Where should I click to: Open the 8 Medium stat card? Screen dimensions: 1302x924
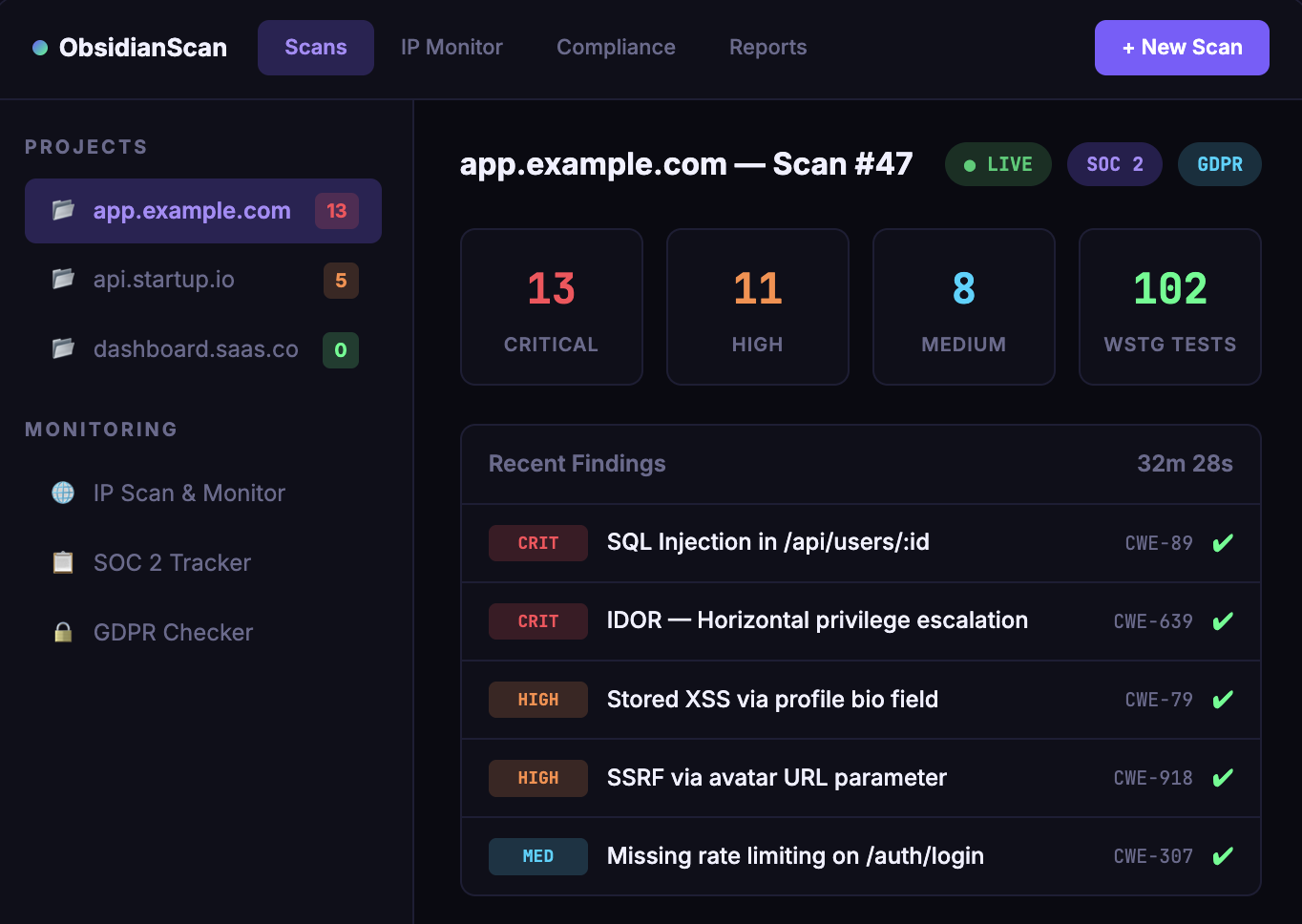click(964, 306)
